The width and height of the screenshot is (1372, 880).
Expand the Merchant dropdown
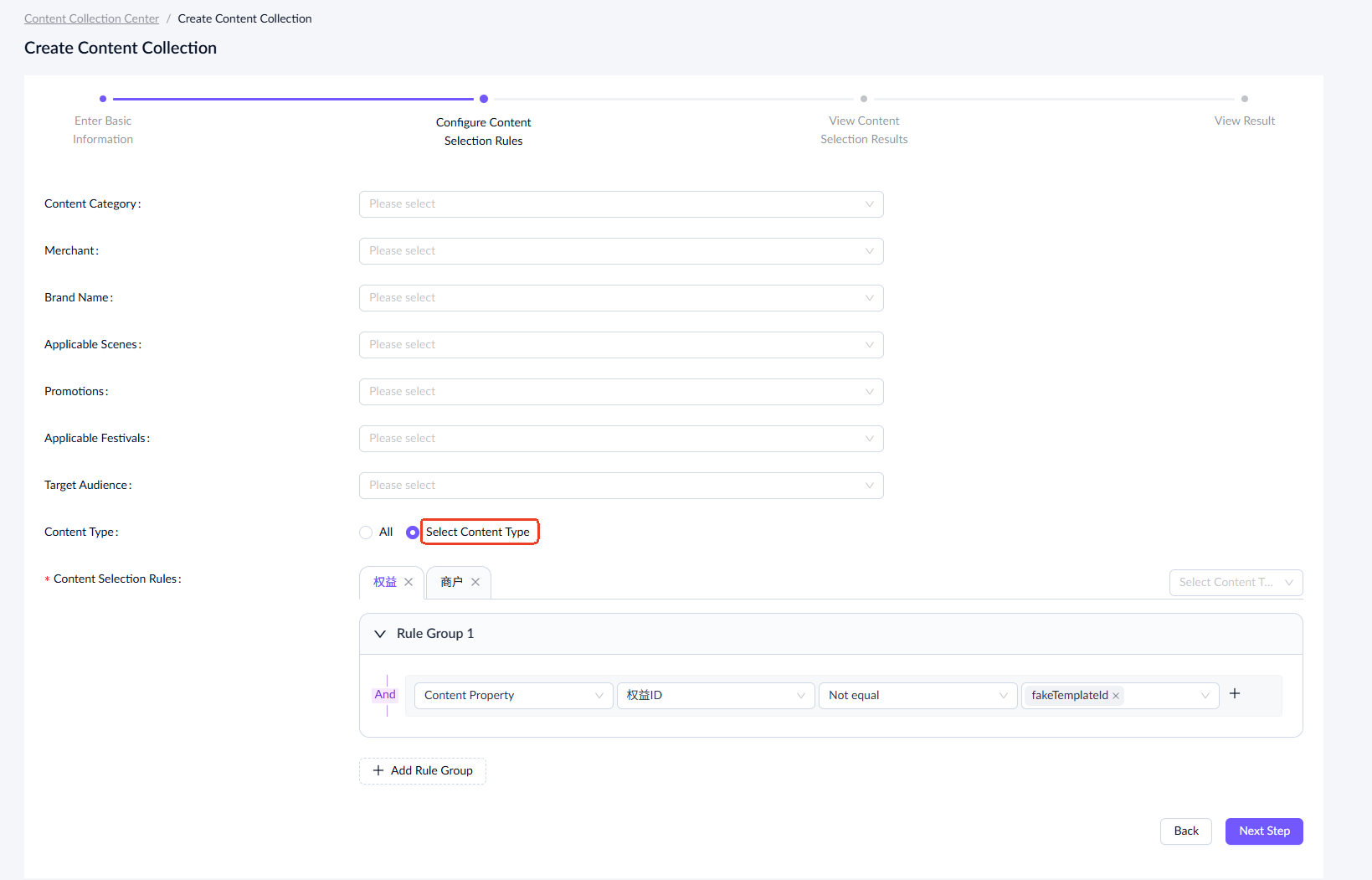(x=620, y=251)
